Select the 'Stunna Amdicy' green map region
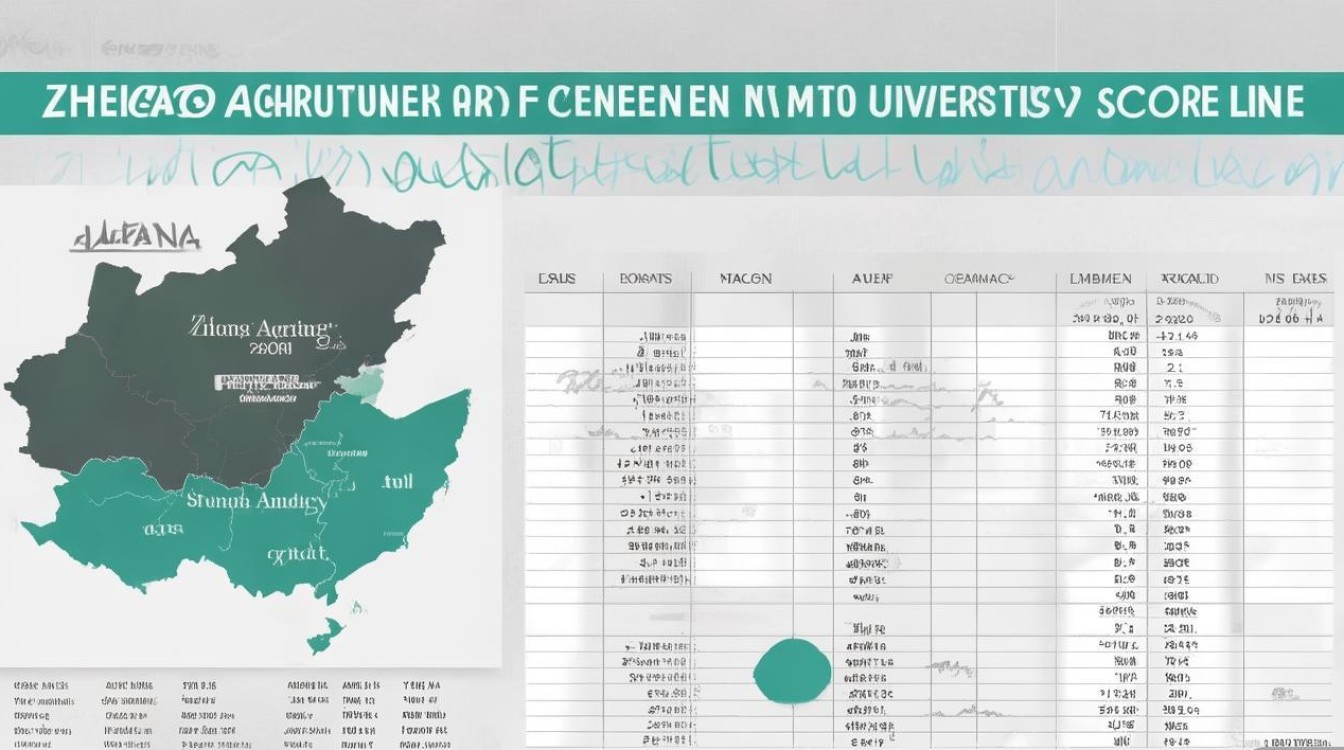The height and width of the screenshot is (750, 1344). click(x=255, y=501)
